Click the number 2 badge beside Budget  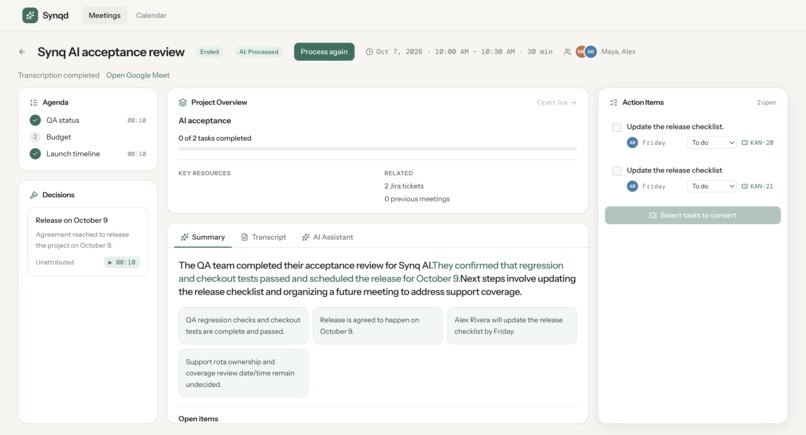point(35,137)
